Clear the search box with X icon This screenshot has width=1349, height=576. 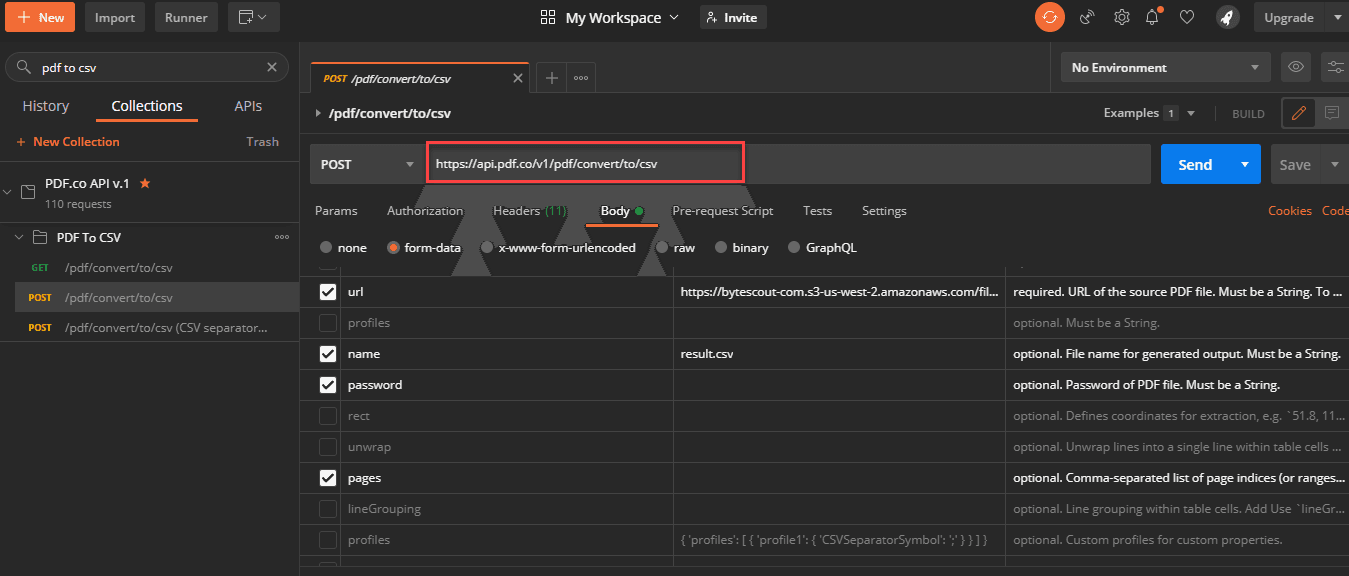click(x=271, y=67)
